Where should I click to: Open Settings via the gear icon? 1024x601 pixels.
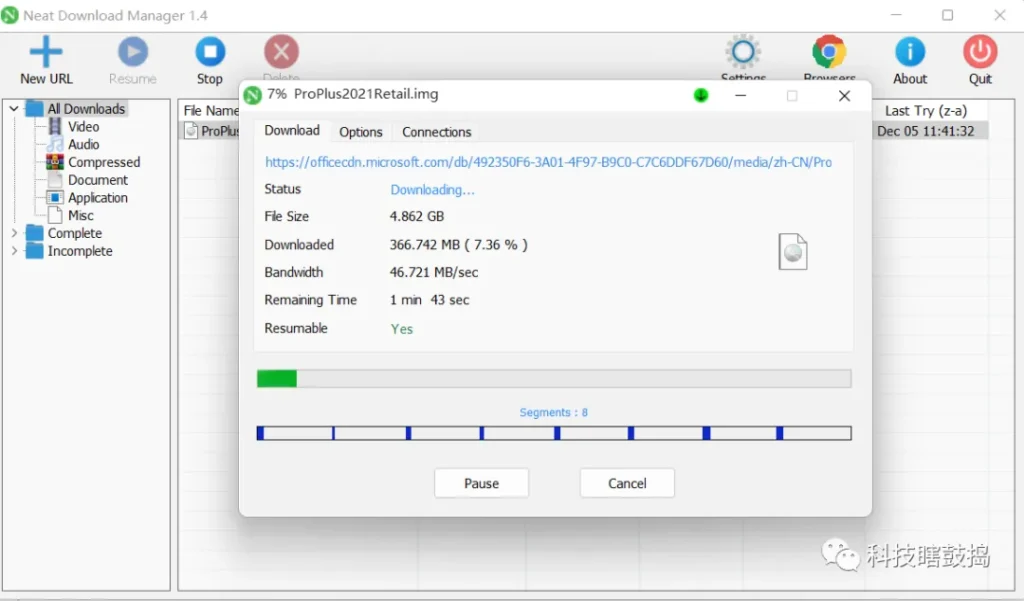tap(743, 52)
